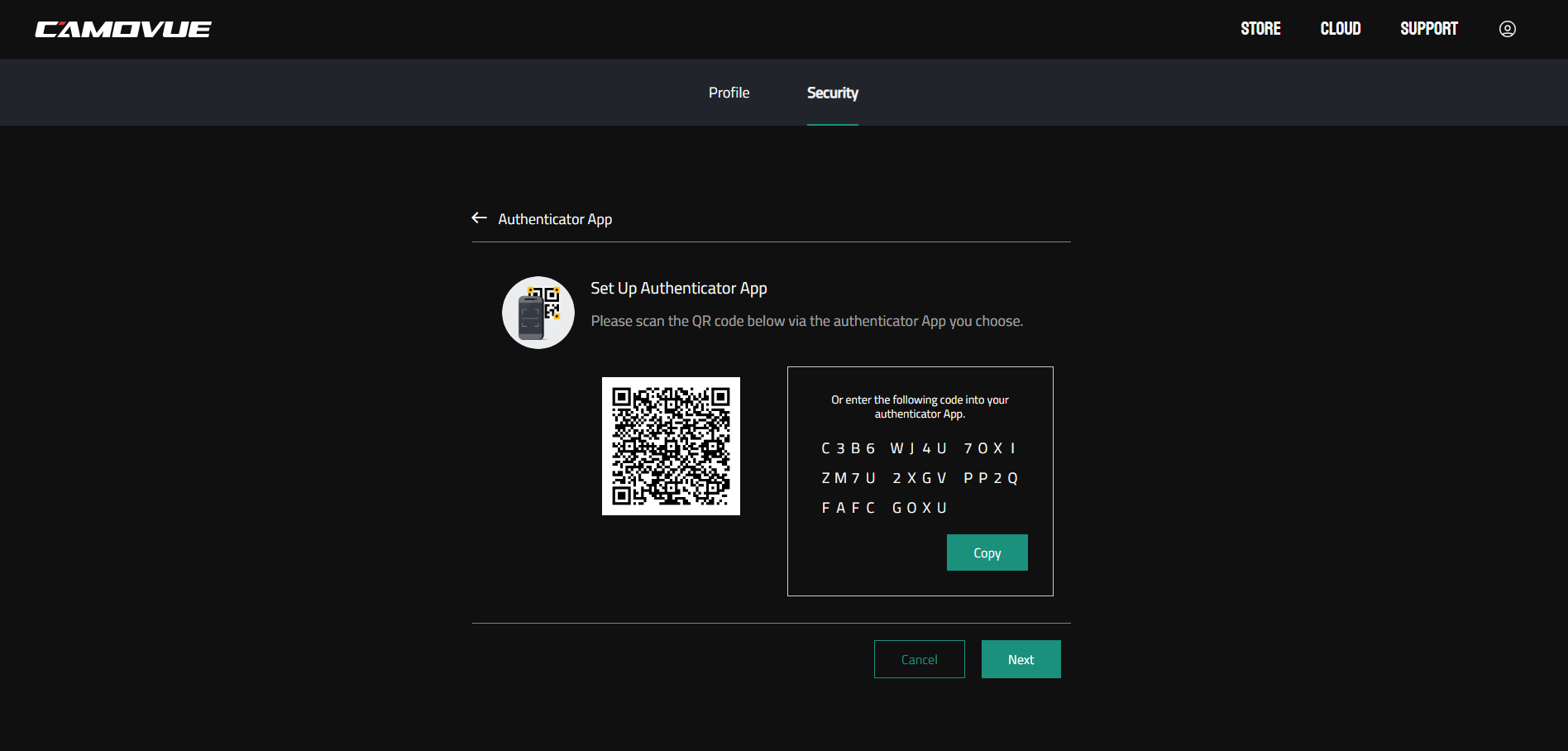1568x751 pixels.
Task: Click the Authenticator App heading text
Action: [x=555, y=219]
